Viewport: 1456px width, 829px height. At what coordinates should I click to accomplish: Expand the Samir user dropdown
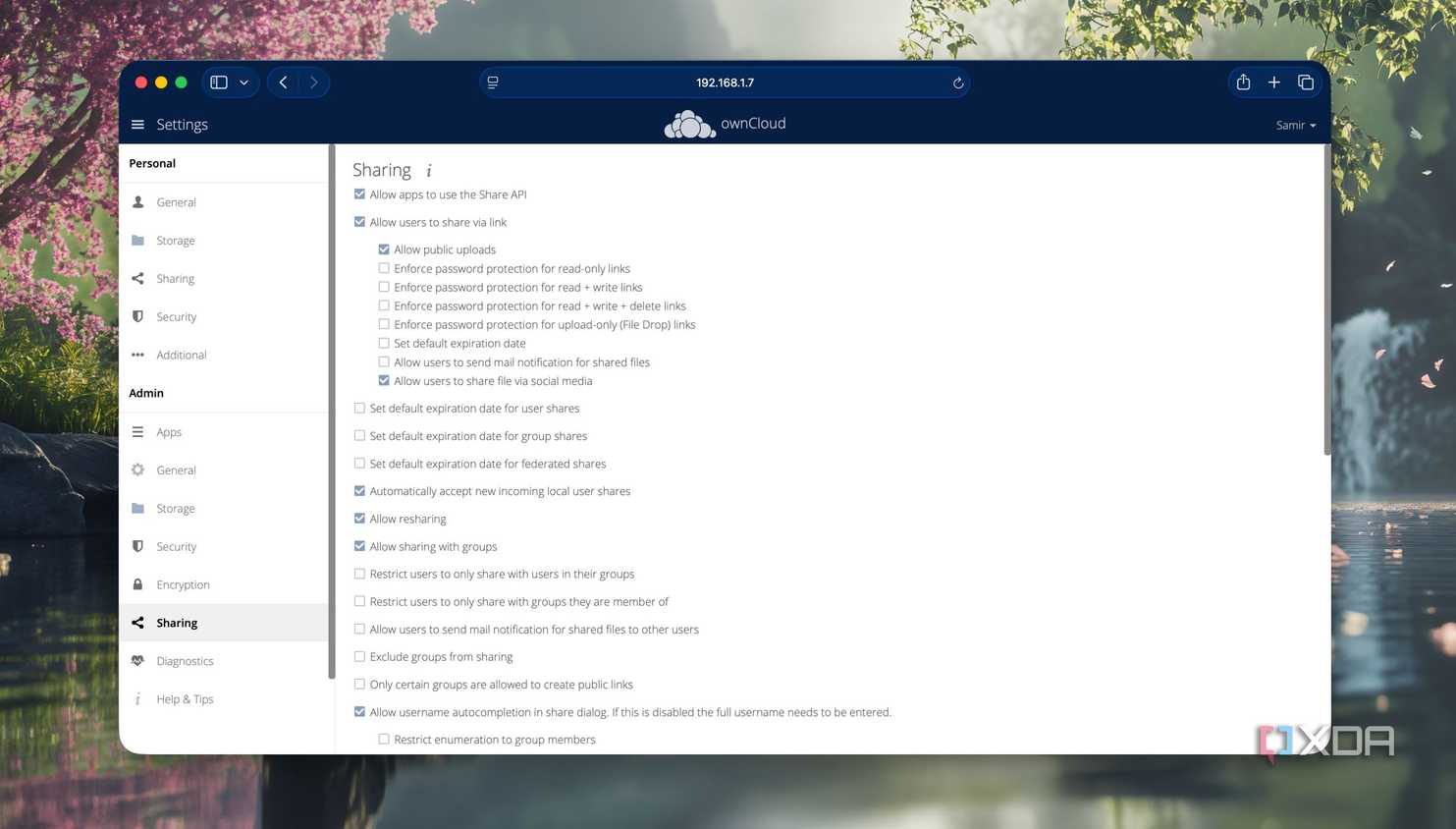click(1296, 126)
